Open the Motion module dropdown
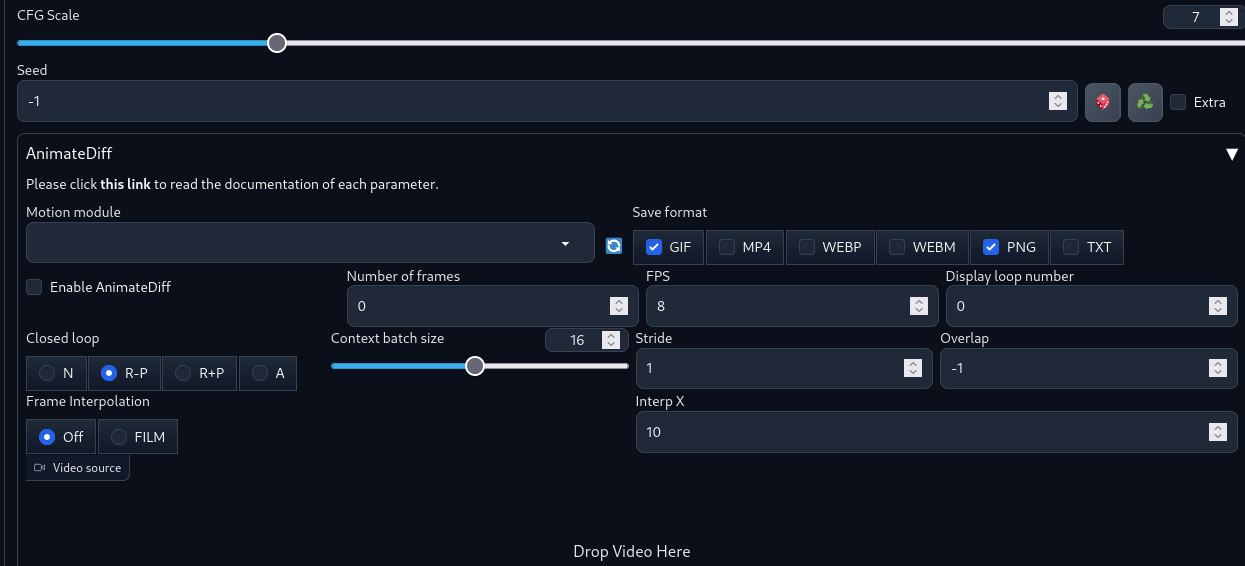 (310, 243)
